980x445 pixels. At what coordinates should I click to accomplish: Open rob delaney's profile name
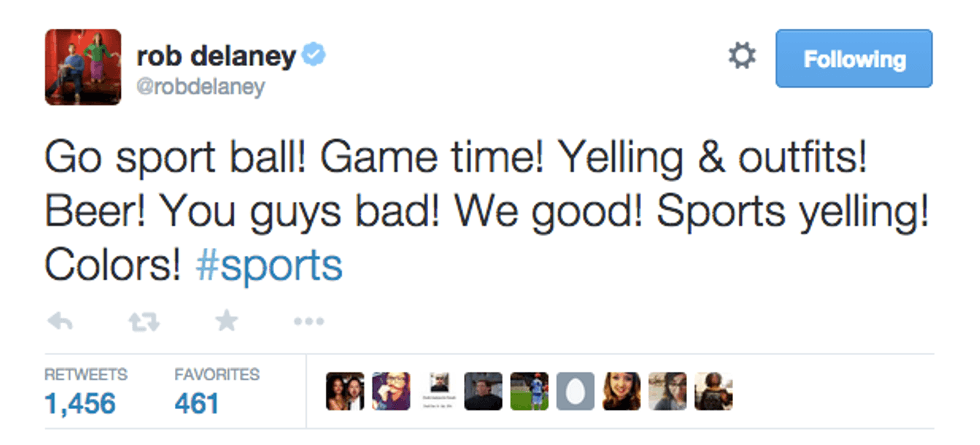[x=215, y=57]
